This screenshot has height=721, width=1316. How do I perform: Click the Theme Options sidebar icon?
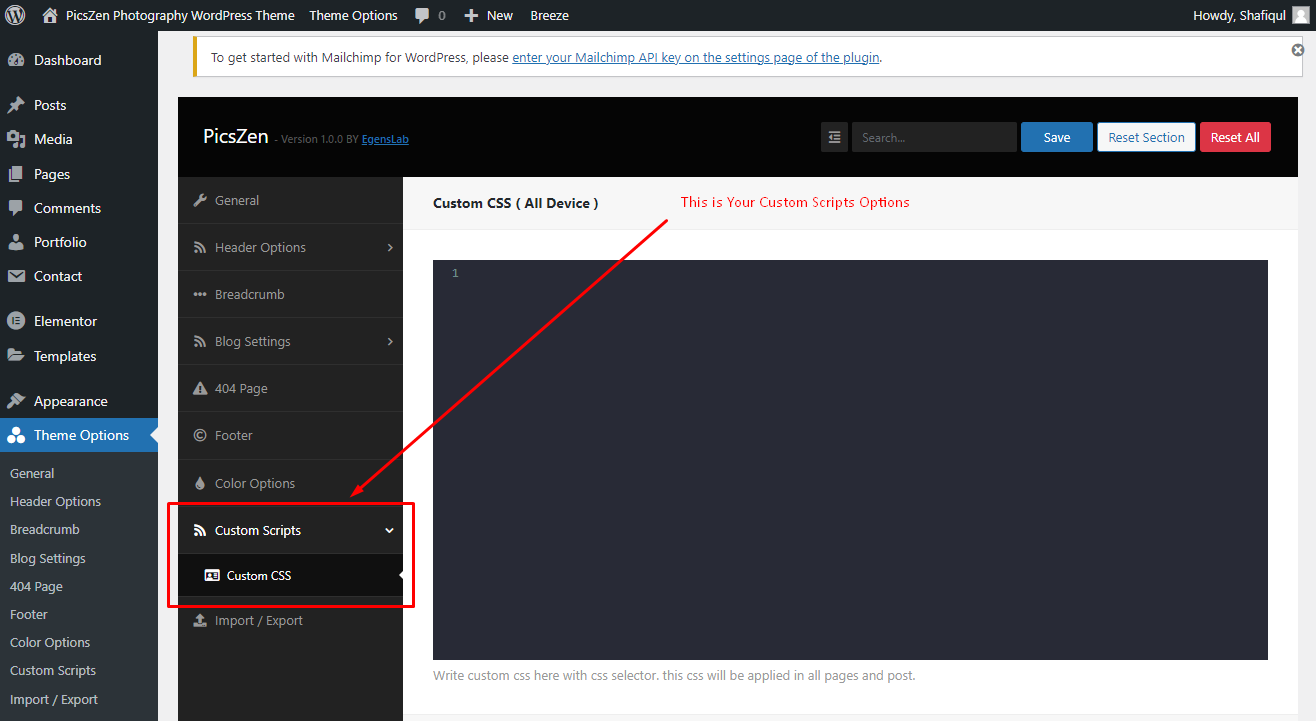pyautogui.click(x=16, y=435)
